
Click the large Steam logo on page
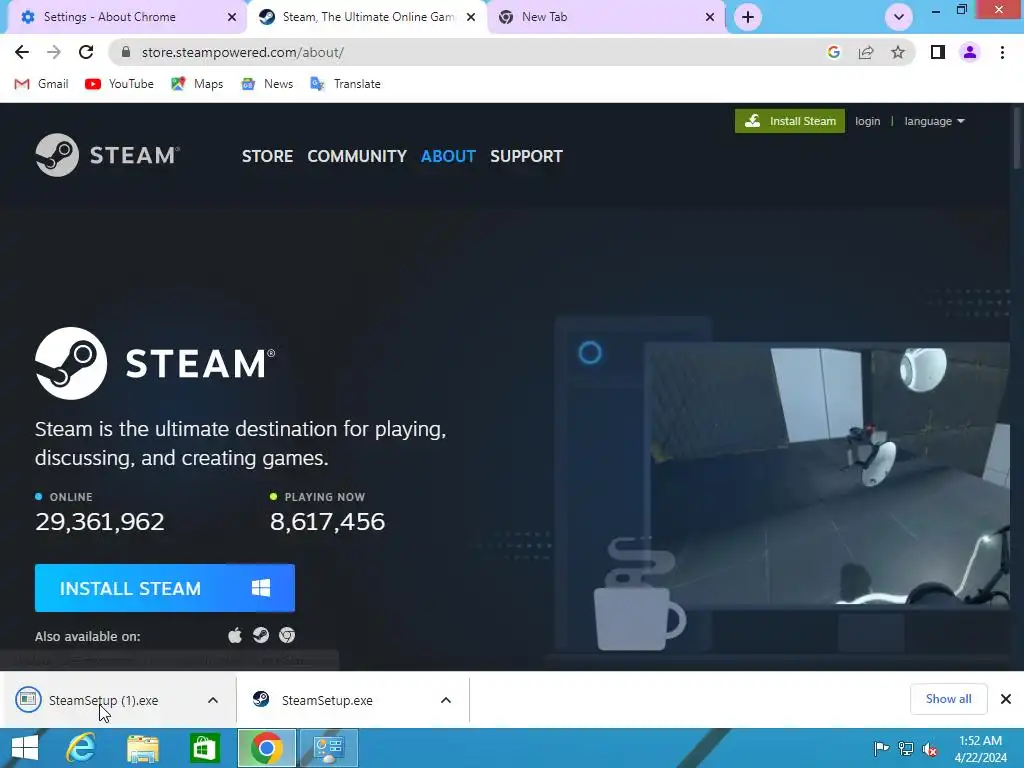click(155, 363)
